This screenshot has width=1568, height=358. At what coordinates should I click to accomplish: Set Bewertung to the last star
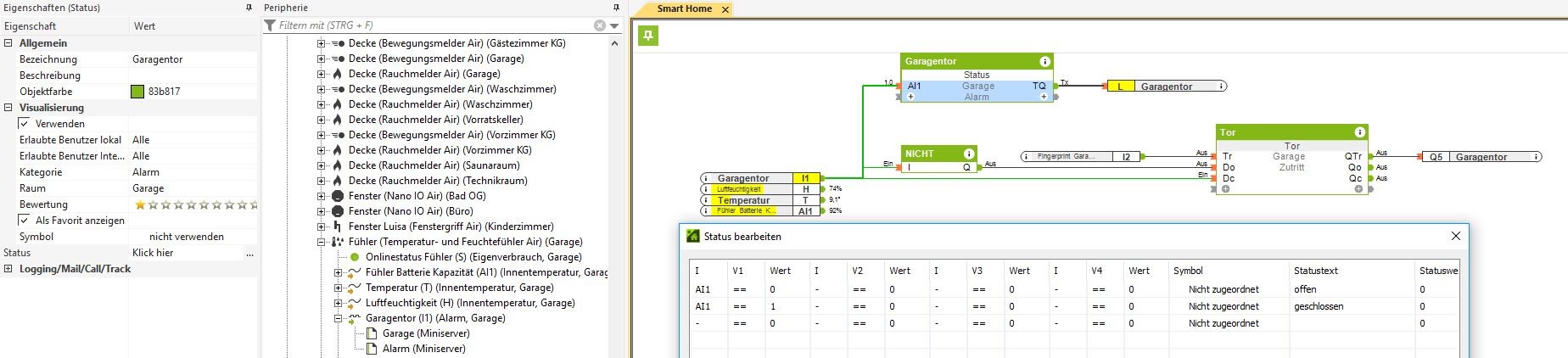(255, 204)
